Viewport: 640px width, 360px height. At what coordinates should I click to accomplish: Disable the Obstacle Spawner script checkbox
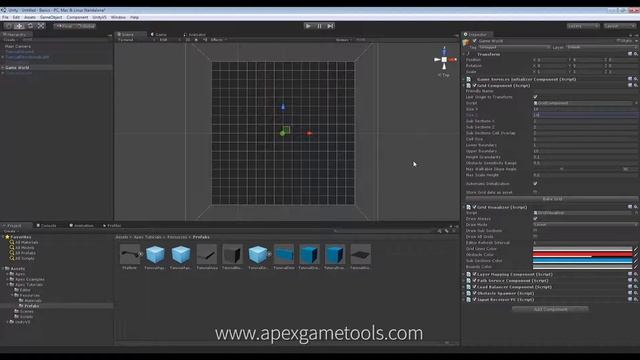(x=475, y=293)
